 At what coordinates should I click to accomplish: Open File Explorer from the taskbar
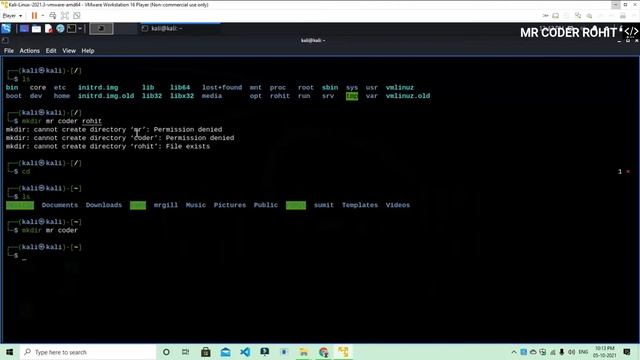click(304, 352)
